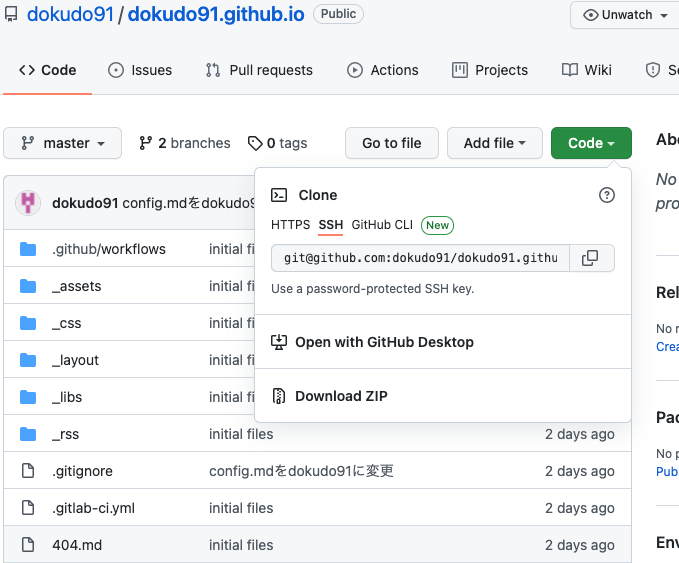Open the .github/workflows folder
Screen dimensions: 679x563
tap(109, 249)
